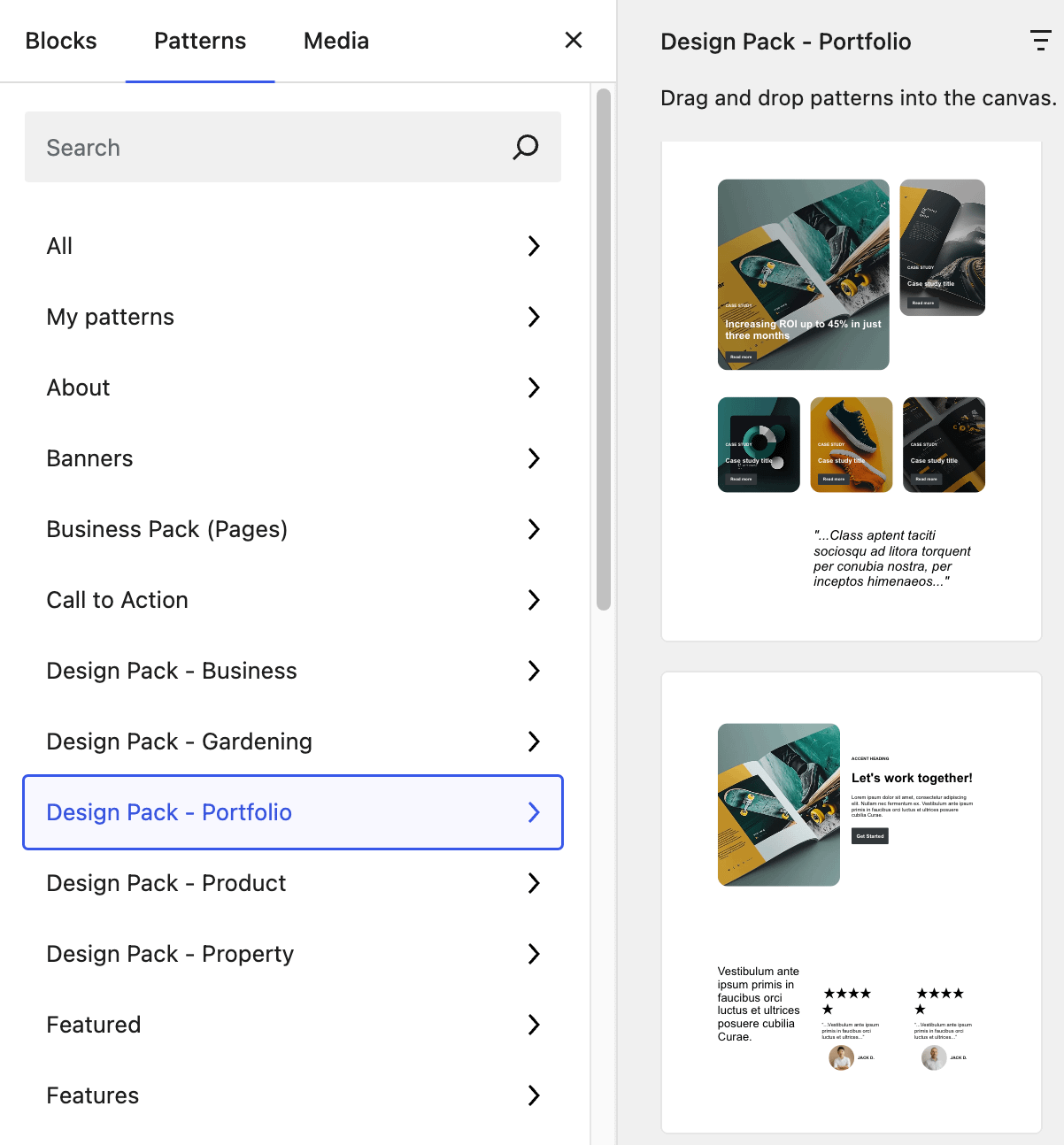Expand the About category chevron
Screen dimensions: 1064x1145
(534, 388)
